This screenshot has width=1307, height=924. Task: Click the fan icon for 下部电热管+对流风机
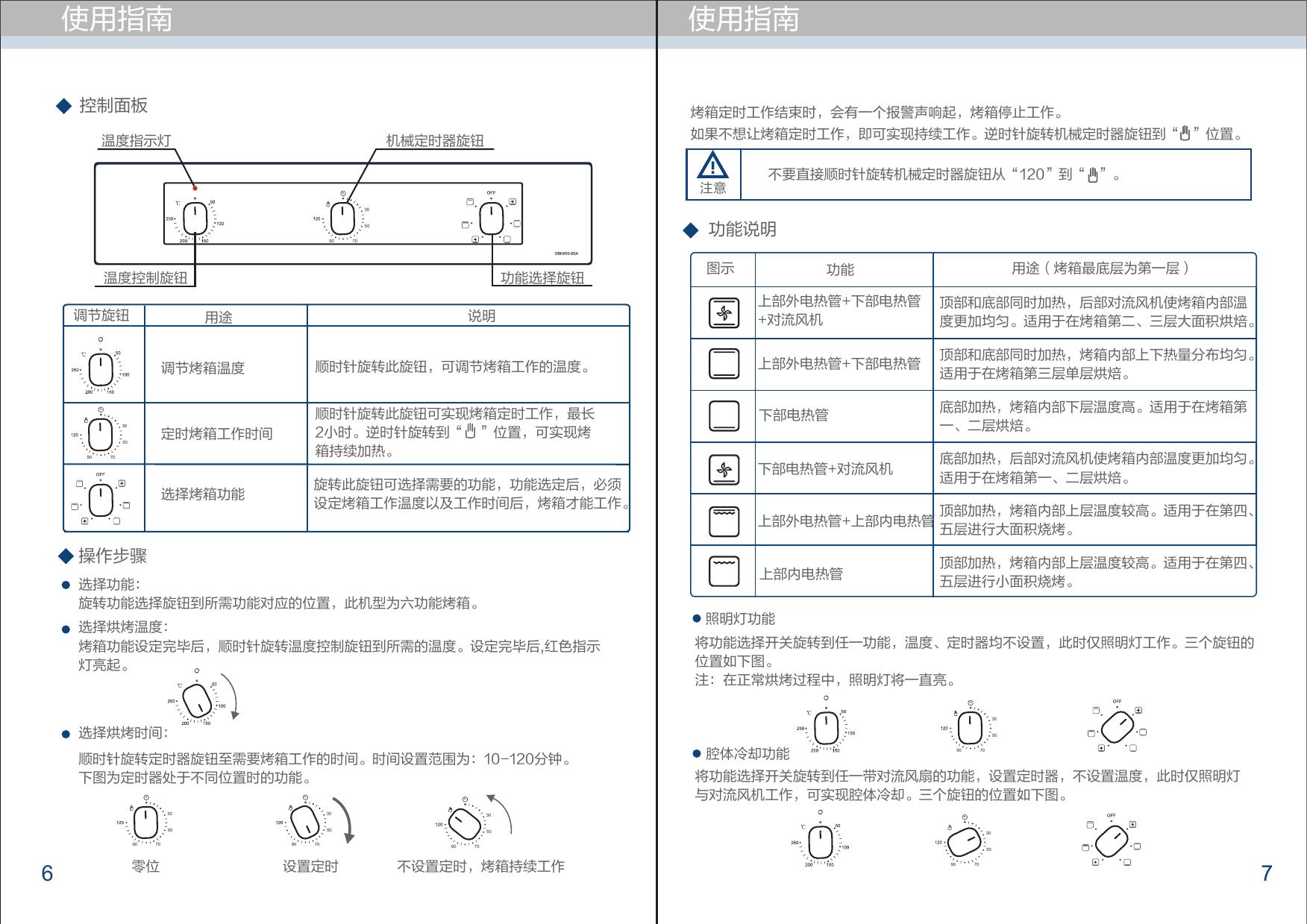(724, 469)
